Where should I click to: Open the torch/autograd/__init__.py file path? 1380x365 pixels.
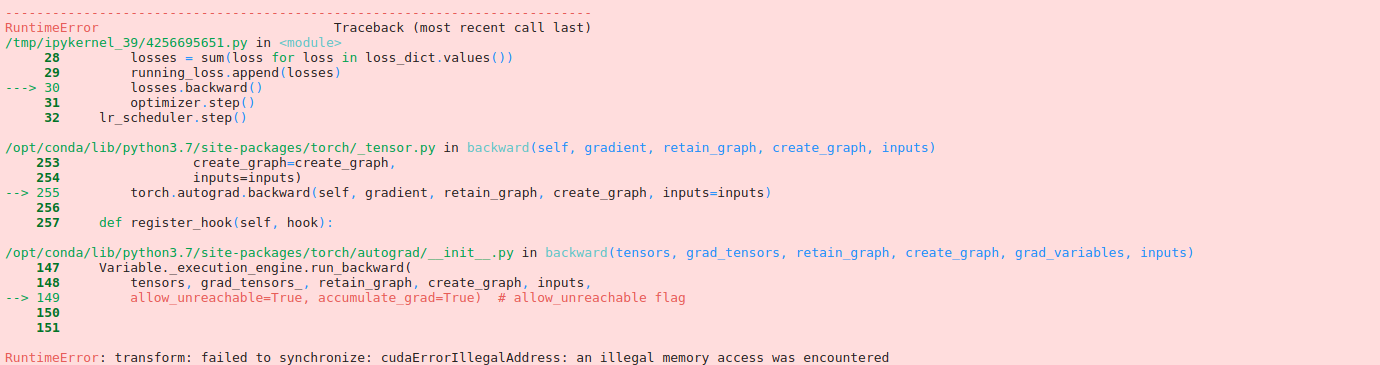[x=259, y=253]
